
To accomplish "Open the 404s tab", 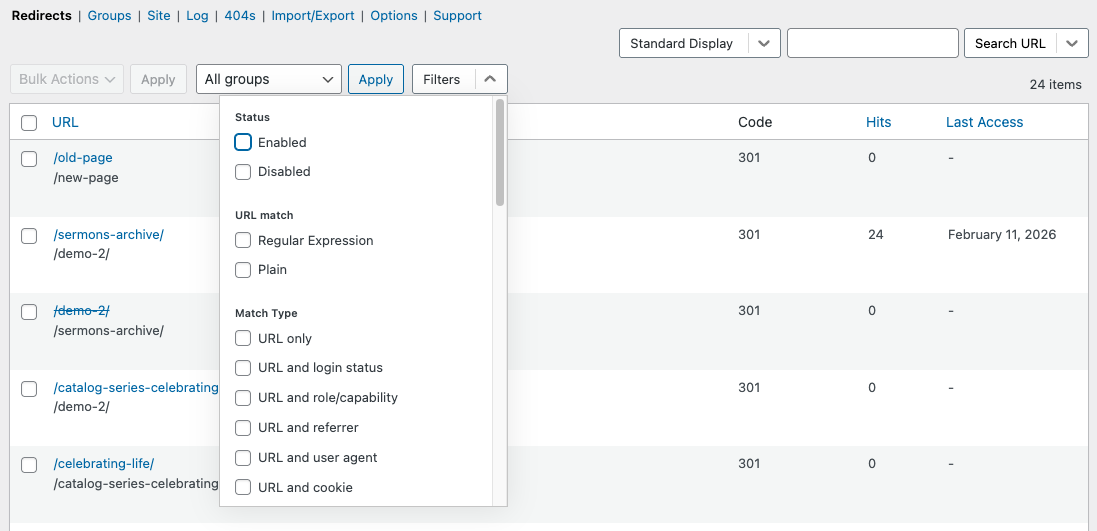I will tap(240, 16).
